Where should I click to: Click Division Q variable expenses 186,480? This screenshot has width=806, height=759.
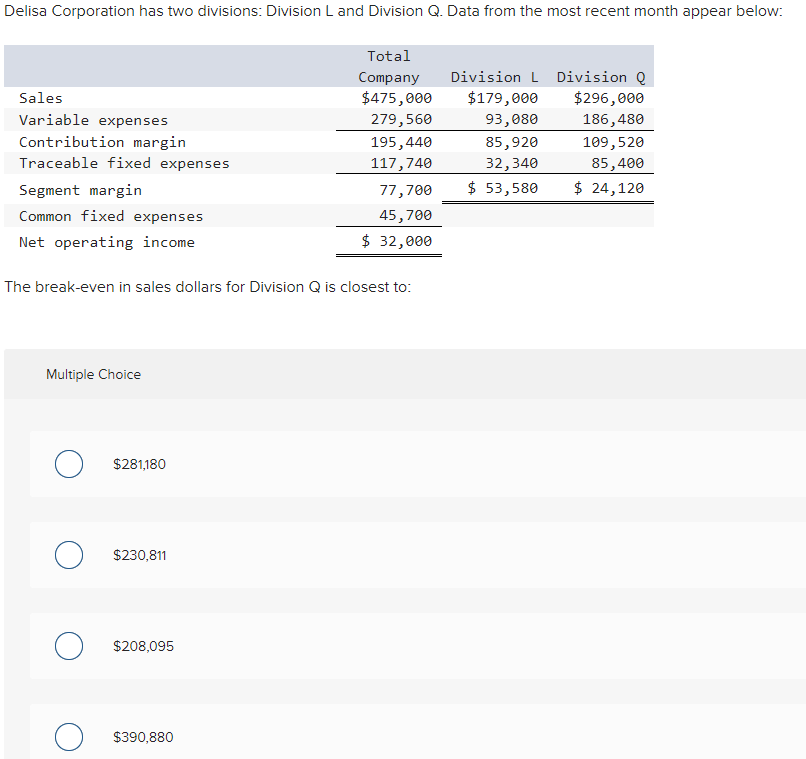pyautogui.click(x=613, y=119)
